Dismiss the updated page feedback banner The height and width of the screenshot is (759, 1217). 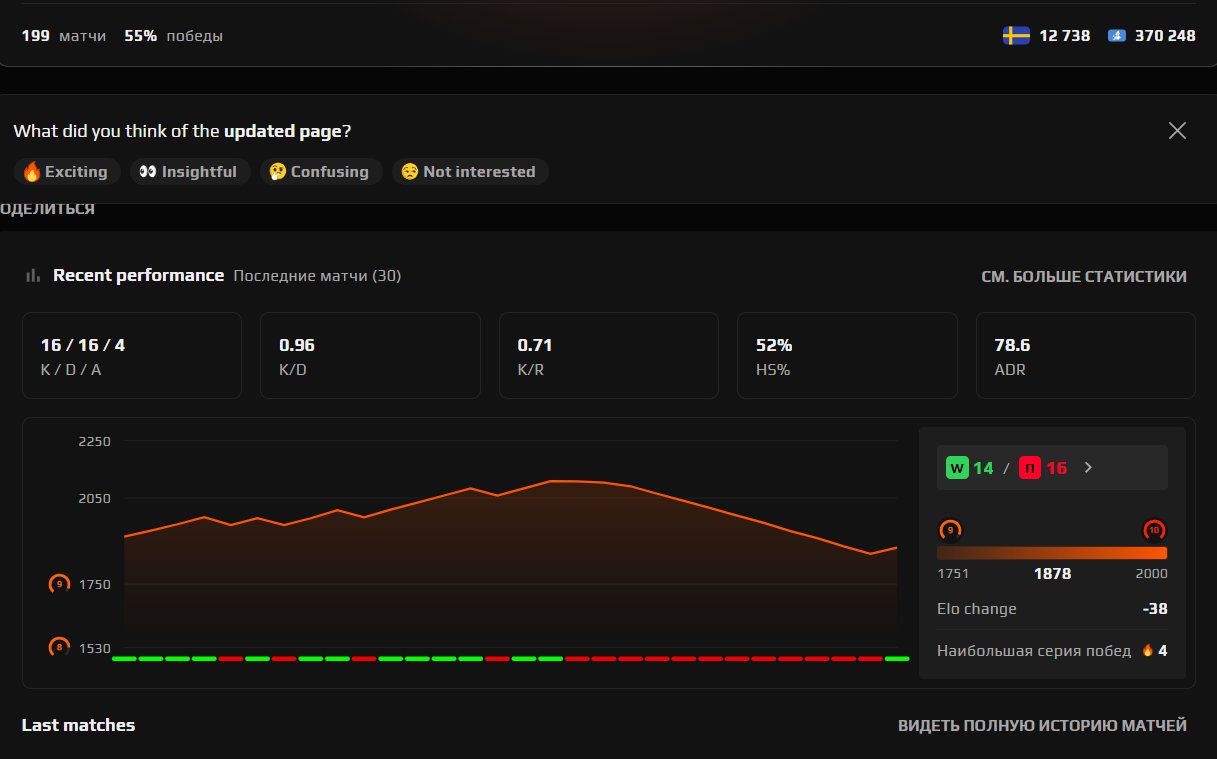1176,130
